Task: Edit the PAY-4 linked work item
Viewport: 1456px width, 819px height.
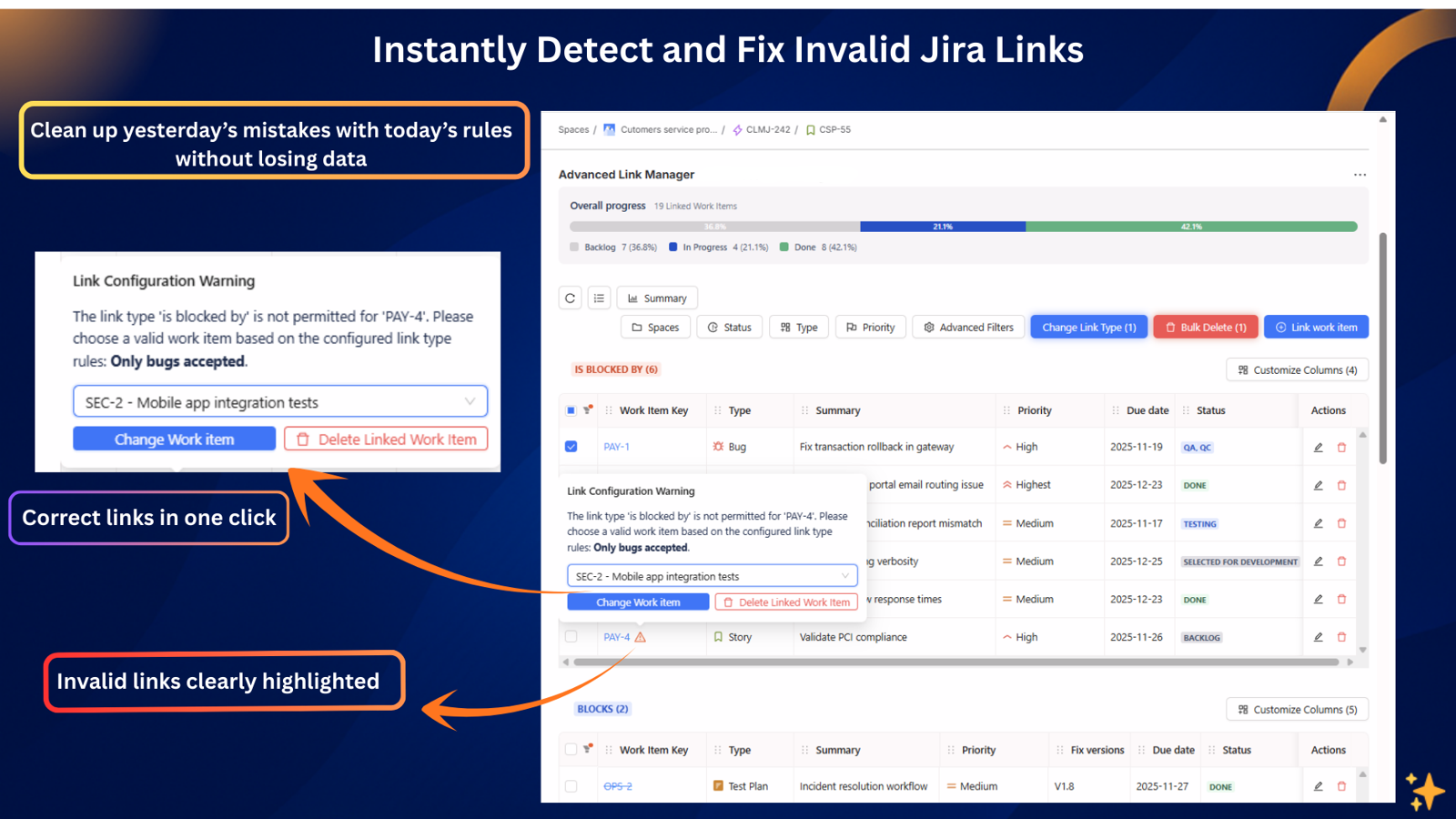Action: pyautogui.click(x=1318, y=637)
